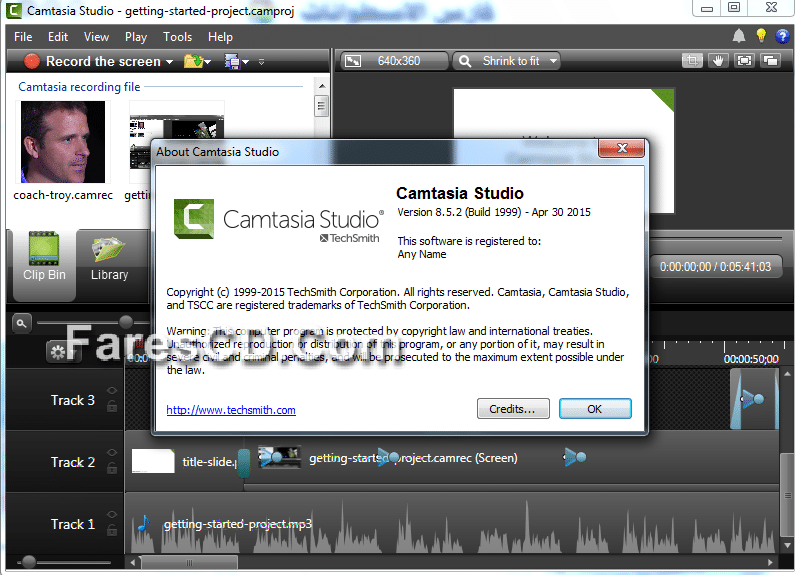Viewport: 795px width, 575px height.
Task: Click the Track 3 label
Action: pos(73,400)
